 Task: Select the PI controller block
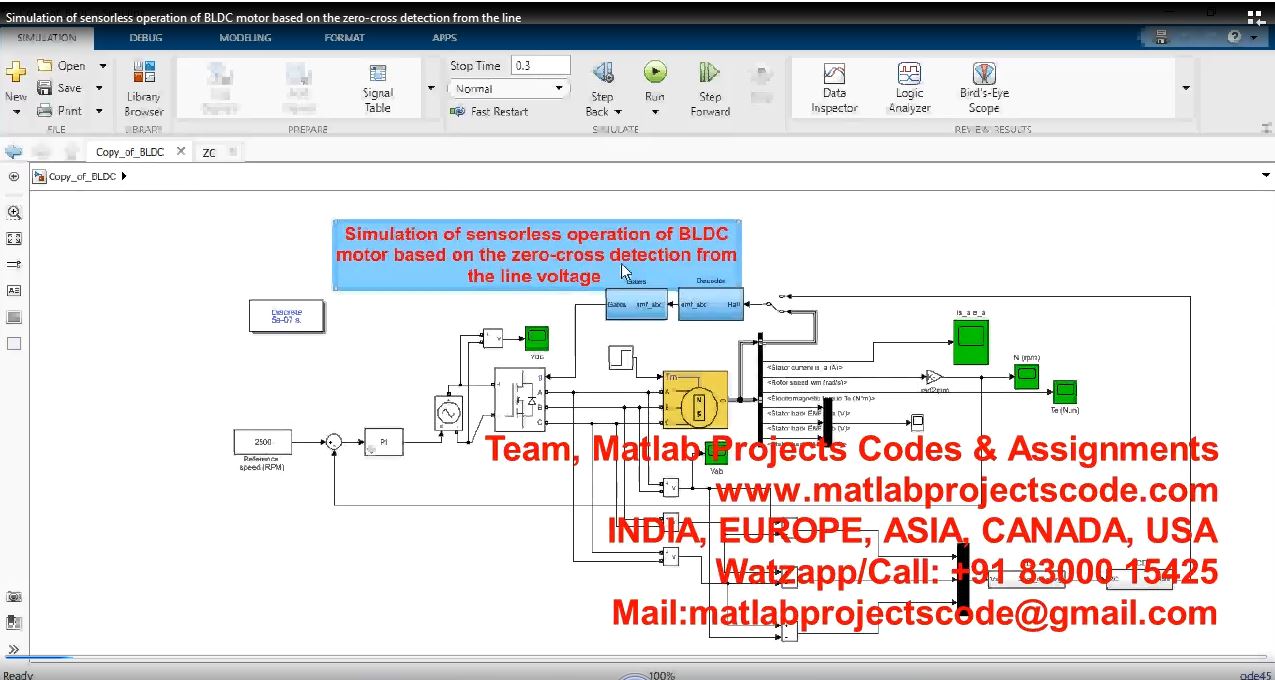383,441
